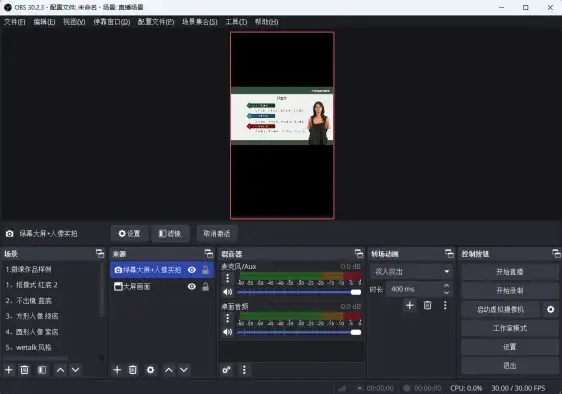This screenshot has height=394, width=562.
Task: Click the 开始直播 button
Action: [x=509, y=272]
